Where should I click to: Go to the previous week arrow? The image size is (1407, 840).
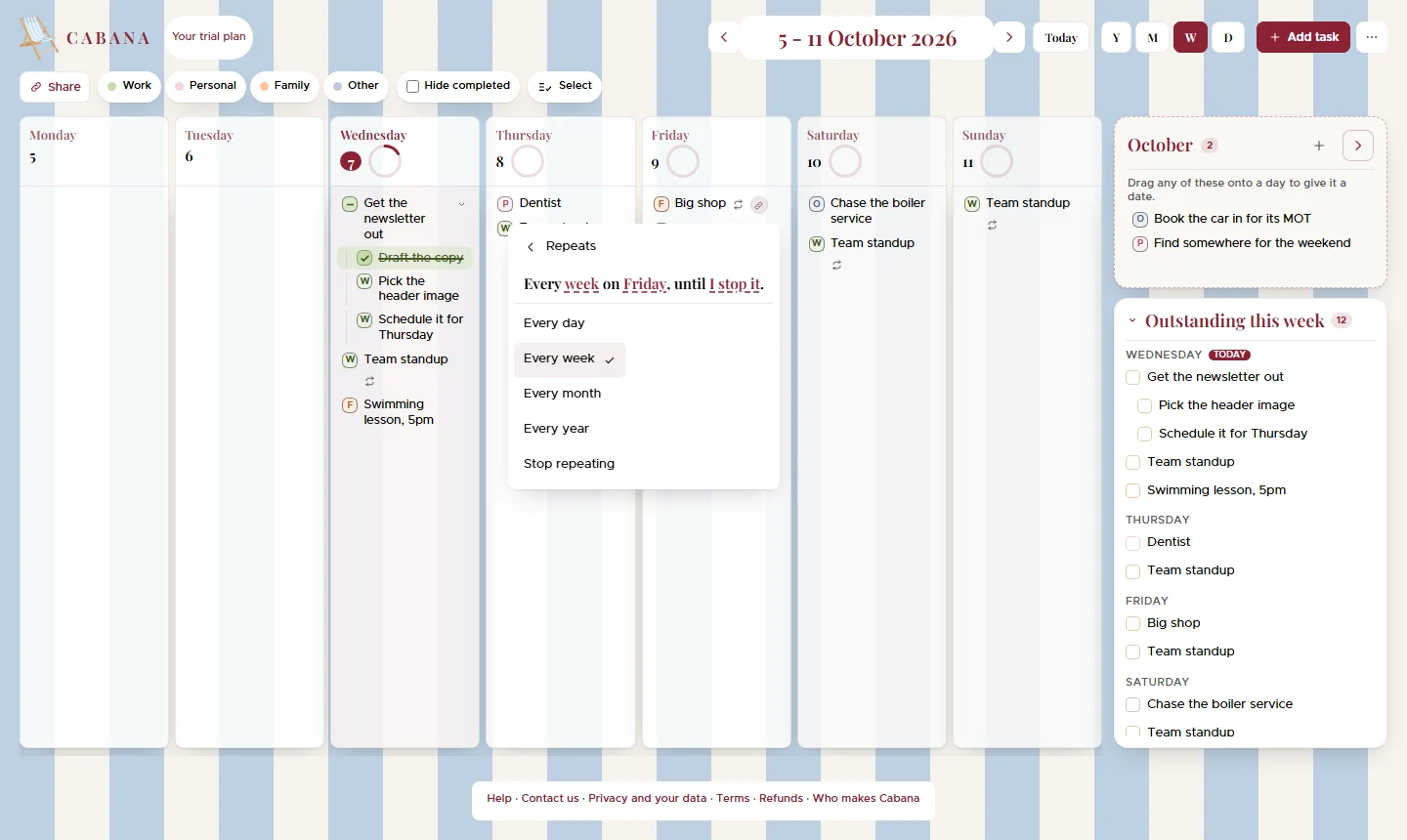tap(724, 37)
